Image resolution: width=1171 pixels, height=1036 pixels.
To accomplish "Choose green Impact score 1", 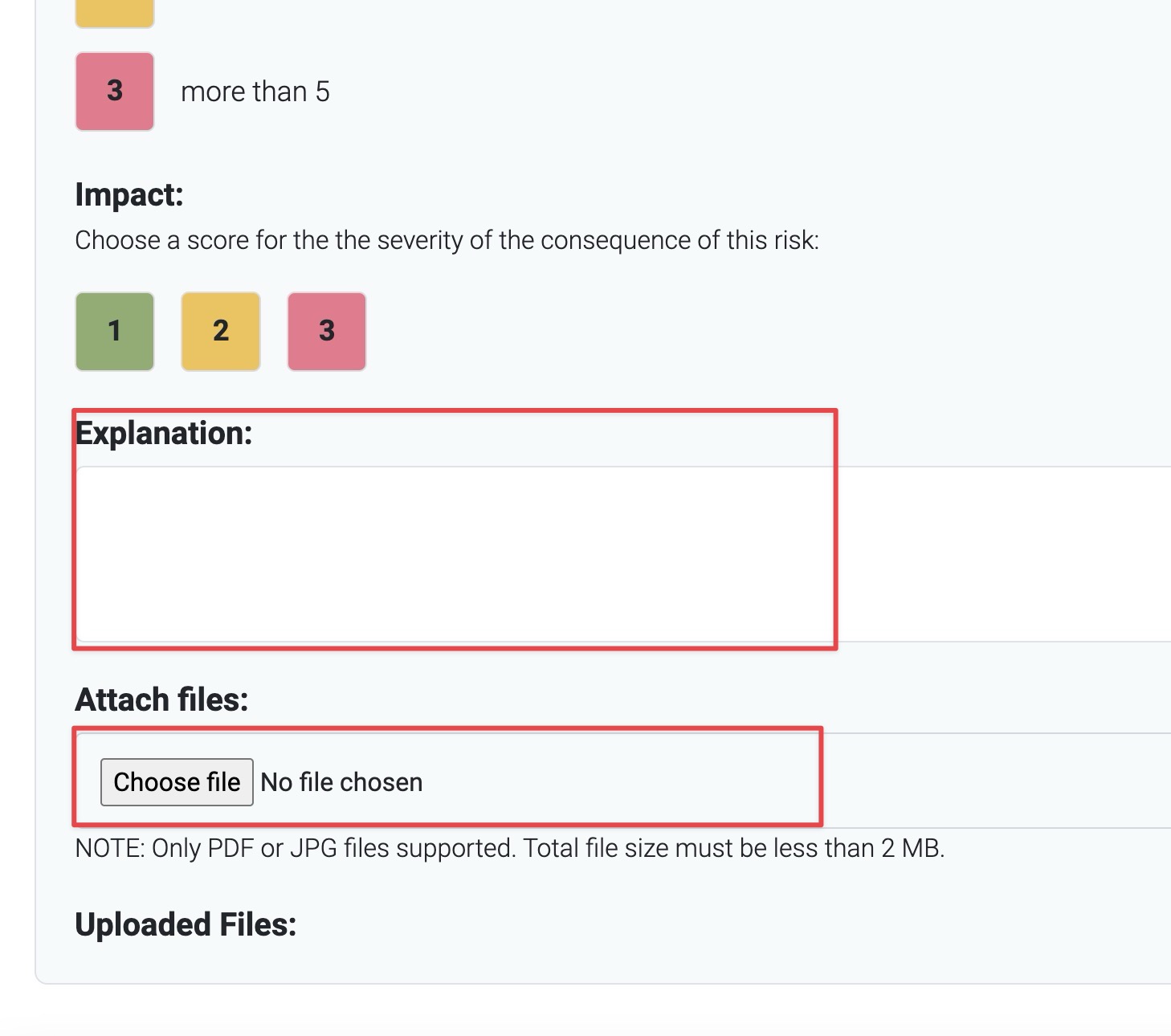I will point(115,331).
